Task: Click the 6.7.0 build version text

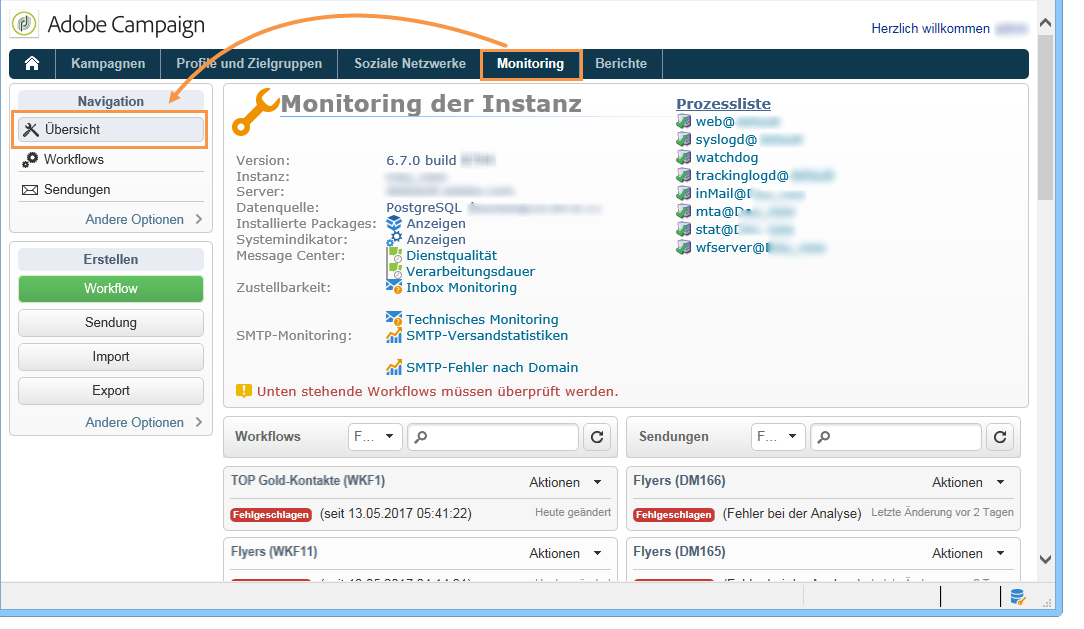Action: [421, 160]
